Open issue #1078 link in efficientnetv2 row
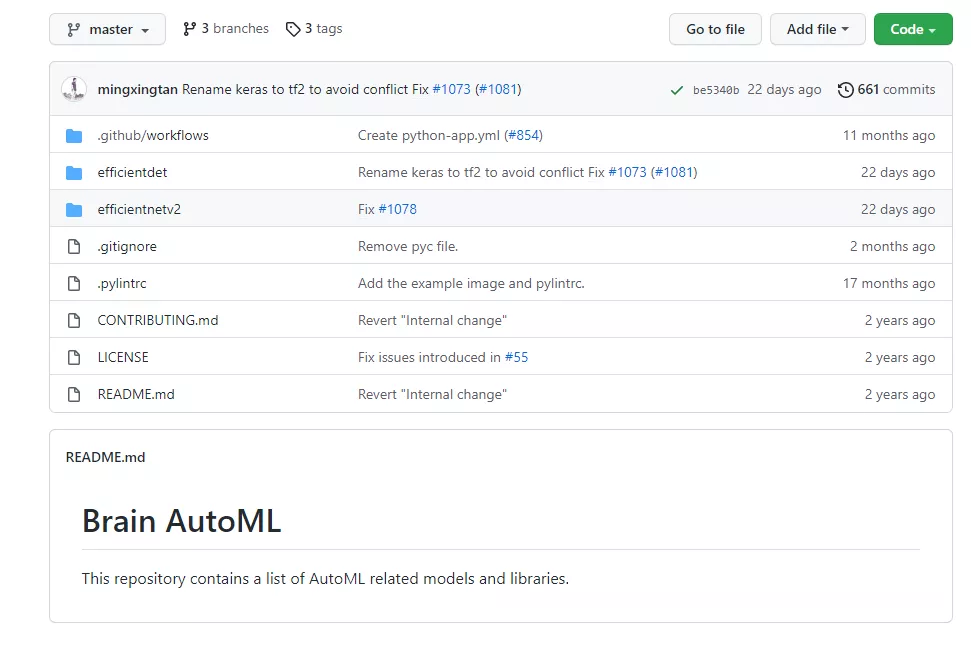The height and width of the screenshot is (645, 971). 397,209
